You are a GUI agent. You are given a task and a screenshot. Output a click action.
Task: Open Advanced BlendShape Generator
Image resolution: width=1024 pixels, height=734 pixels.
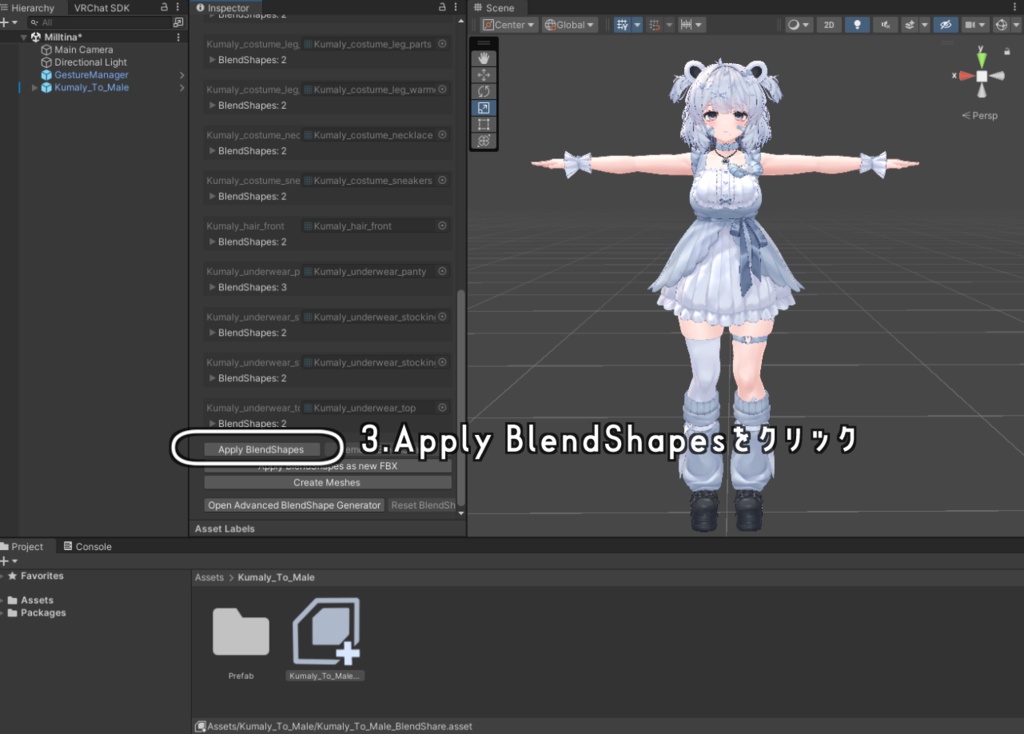(x=294, y=505)
